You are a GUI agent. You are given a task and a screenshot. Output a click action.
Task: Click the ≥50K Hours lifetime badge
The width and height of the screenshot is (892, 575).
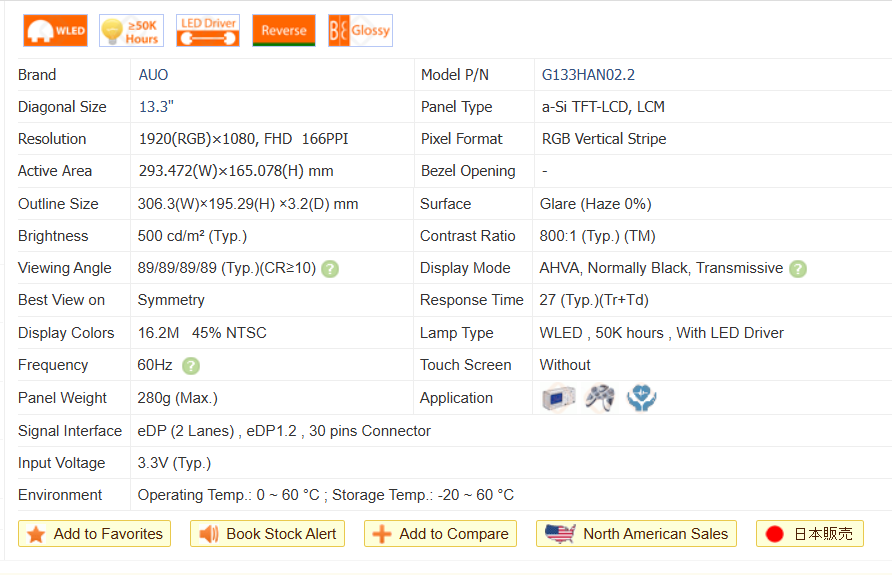click(x=131, y=31)
